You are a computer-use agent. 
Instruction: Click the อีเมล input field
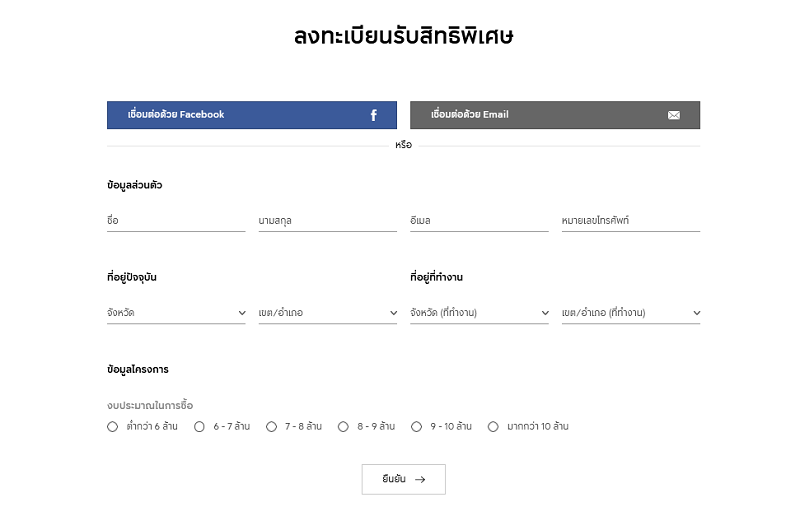[x=479, y=220]
